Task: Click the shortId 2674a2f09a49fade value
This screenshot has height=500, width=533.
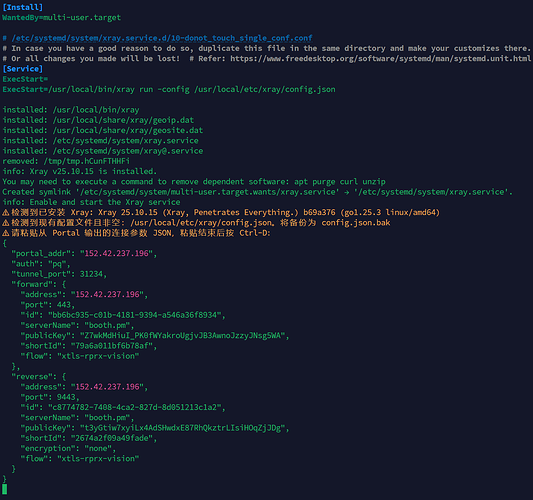Action: click(x=112, y=438)
